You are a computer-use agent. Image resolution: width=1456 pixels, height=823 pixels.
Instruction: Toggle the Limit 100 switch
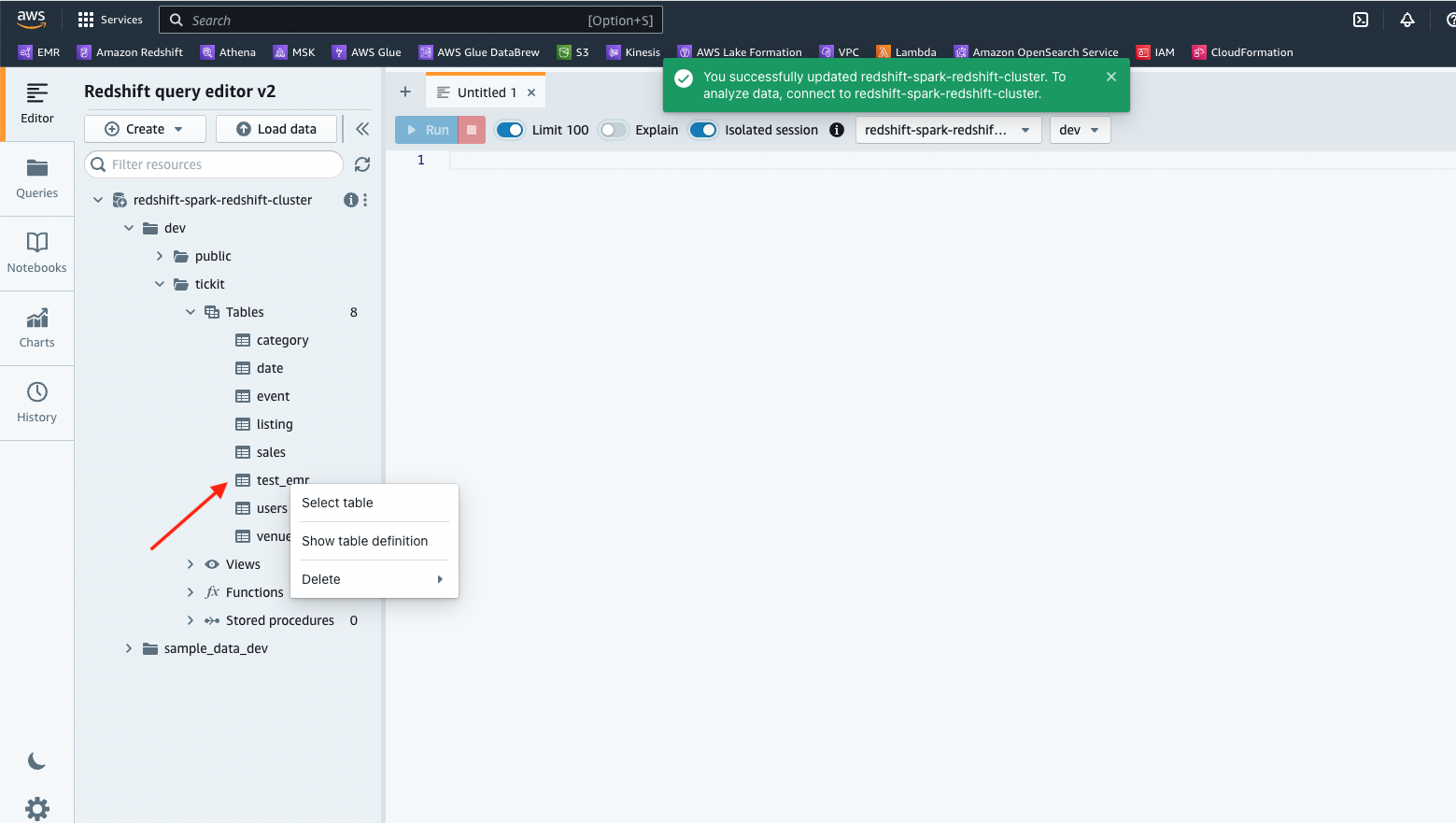(x=510, y=130)
